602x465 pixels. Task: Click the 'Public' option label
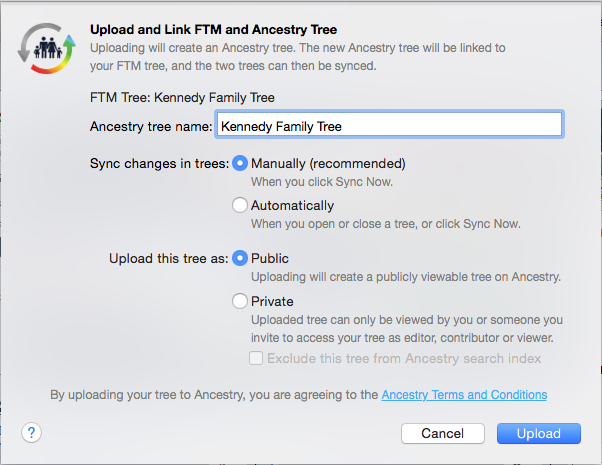click(270, 258)
